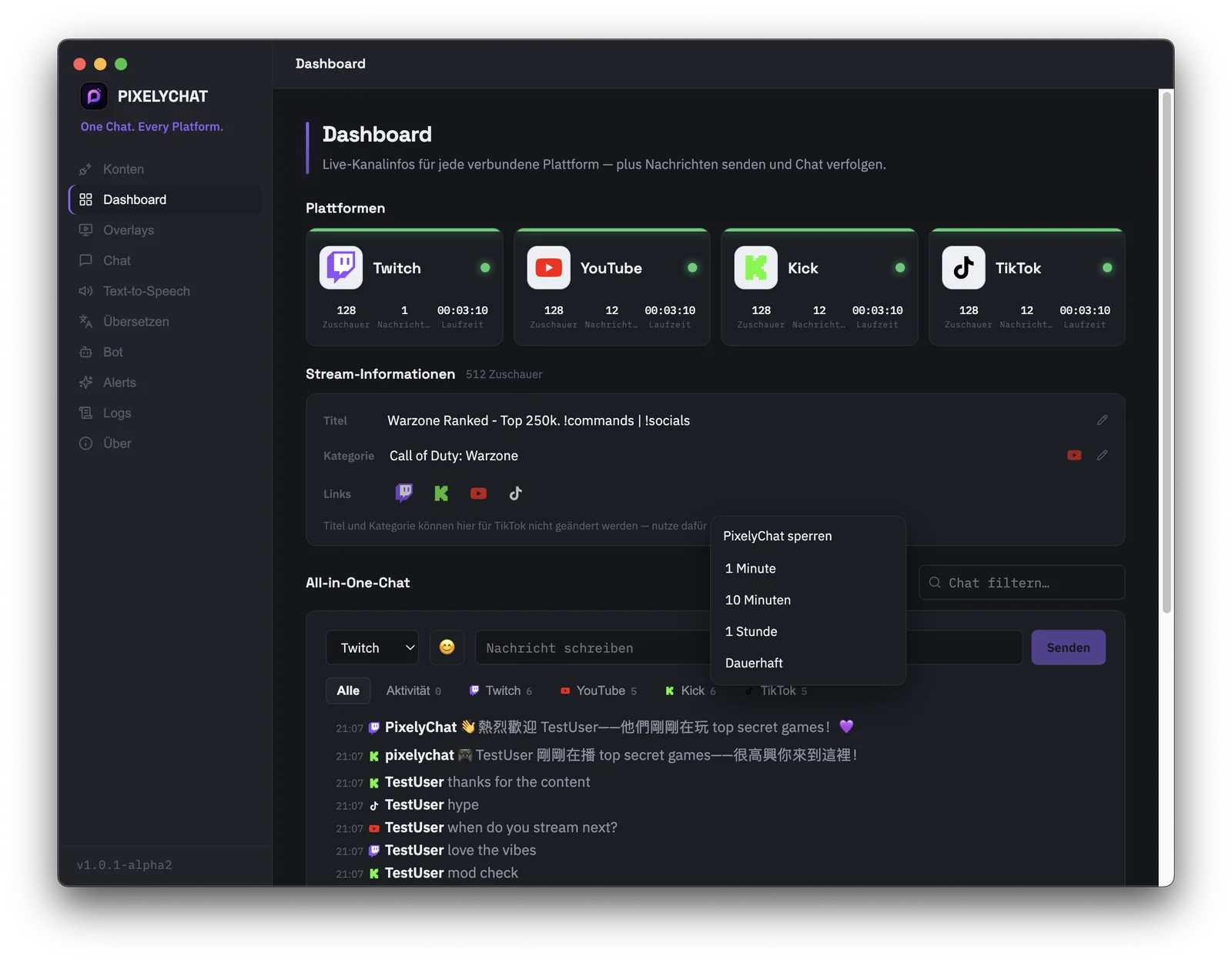The width and height of the screenshot is (1232, 963).
Task: Switch to the Aktivität tab
Action: (x=413, y=691)
